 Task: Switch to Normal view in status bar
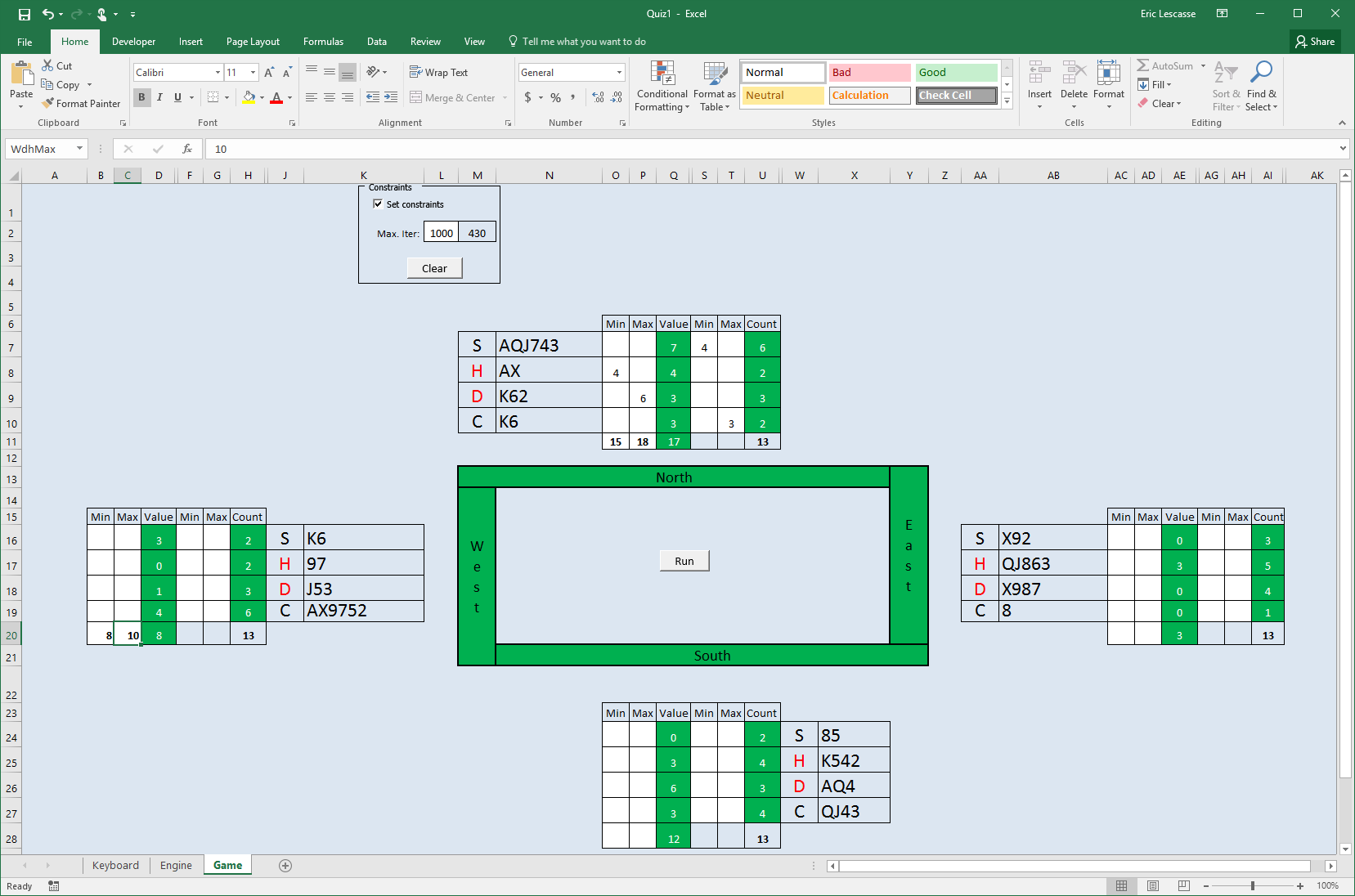point(1122,886)
